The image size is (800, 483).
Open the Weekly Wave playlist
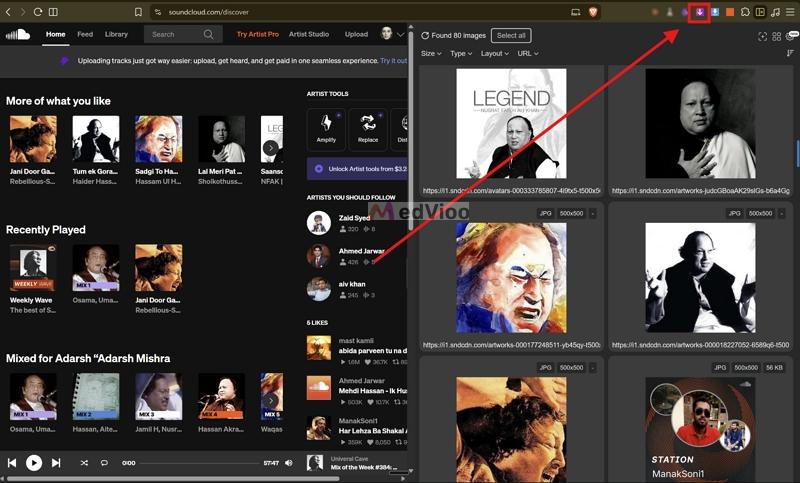point(33,268)
